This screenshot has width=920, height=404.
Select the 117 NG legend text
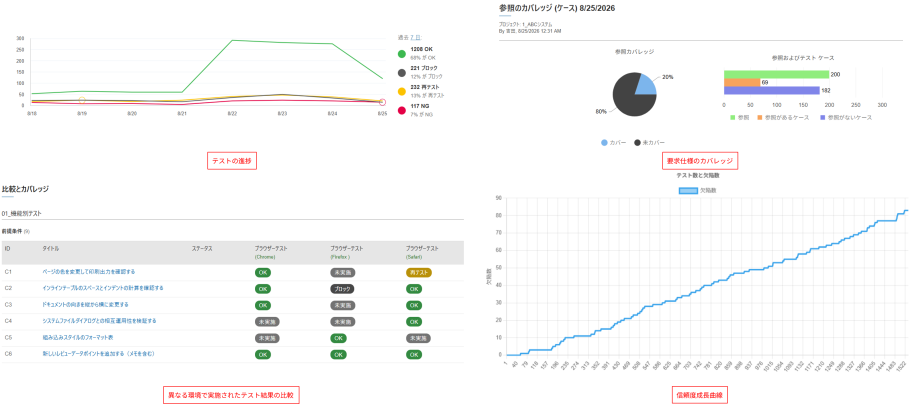coord(421,106)
